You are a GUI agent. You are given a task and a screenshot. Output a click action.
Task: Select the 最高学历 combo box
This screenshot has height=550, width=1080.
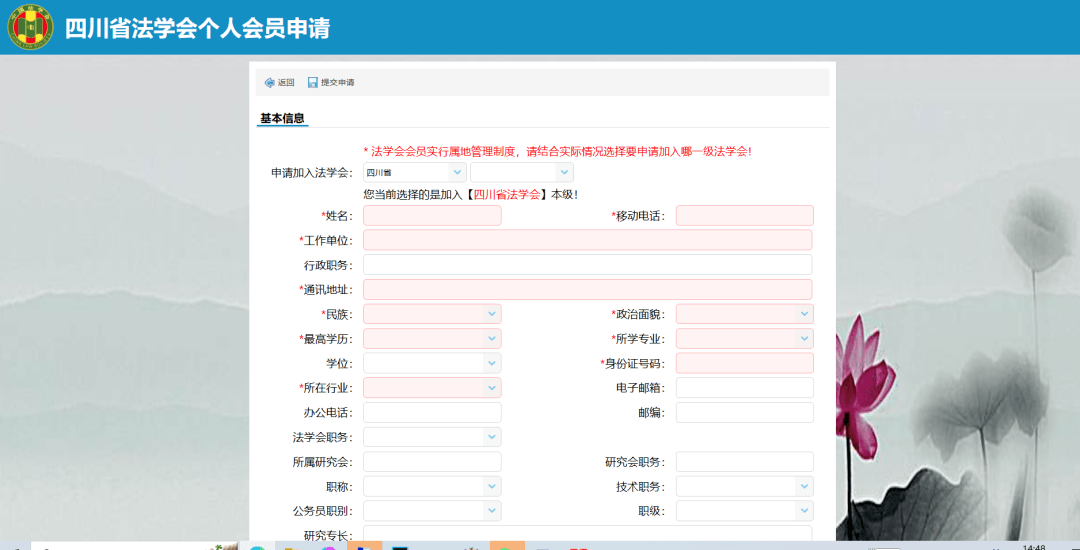432,339
